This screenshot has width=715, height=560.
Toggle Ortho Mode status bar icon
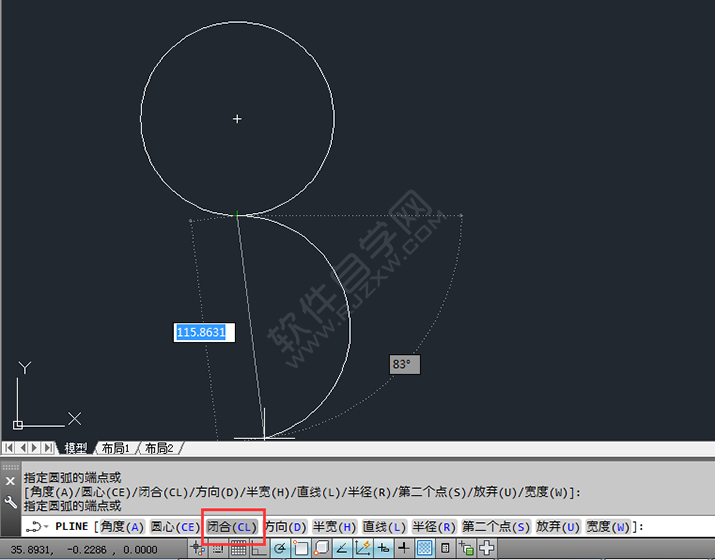tap(259, 548)
